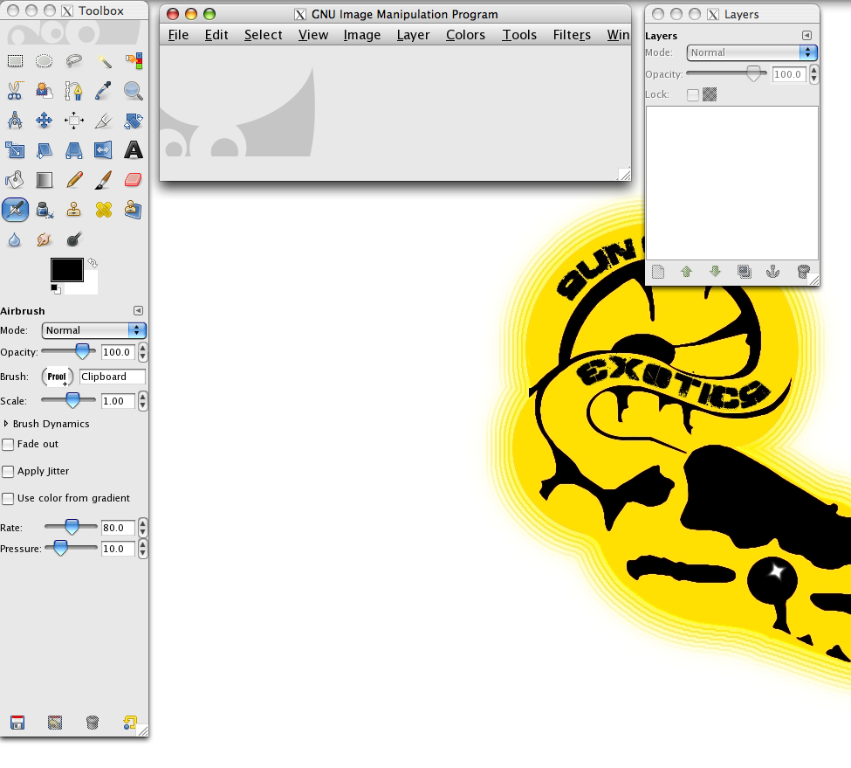
Task: Select the Free Select lasso tool
Action: pos(74,61)
